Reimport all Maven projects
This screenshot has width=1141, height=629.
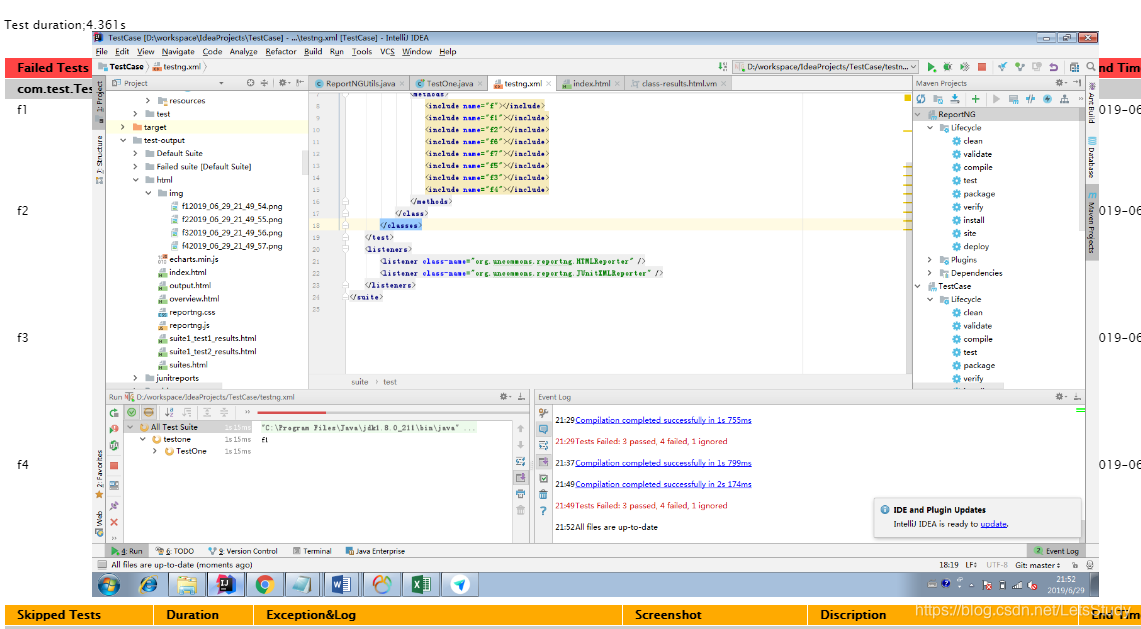921,99
